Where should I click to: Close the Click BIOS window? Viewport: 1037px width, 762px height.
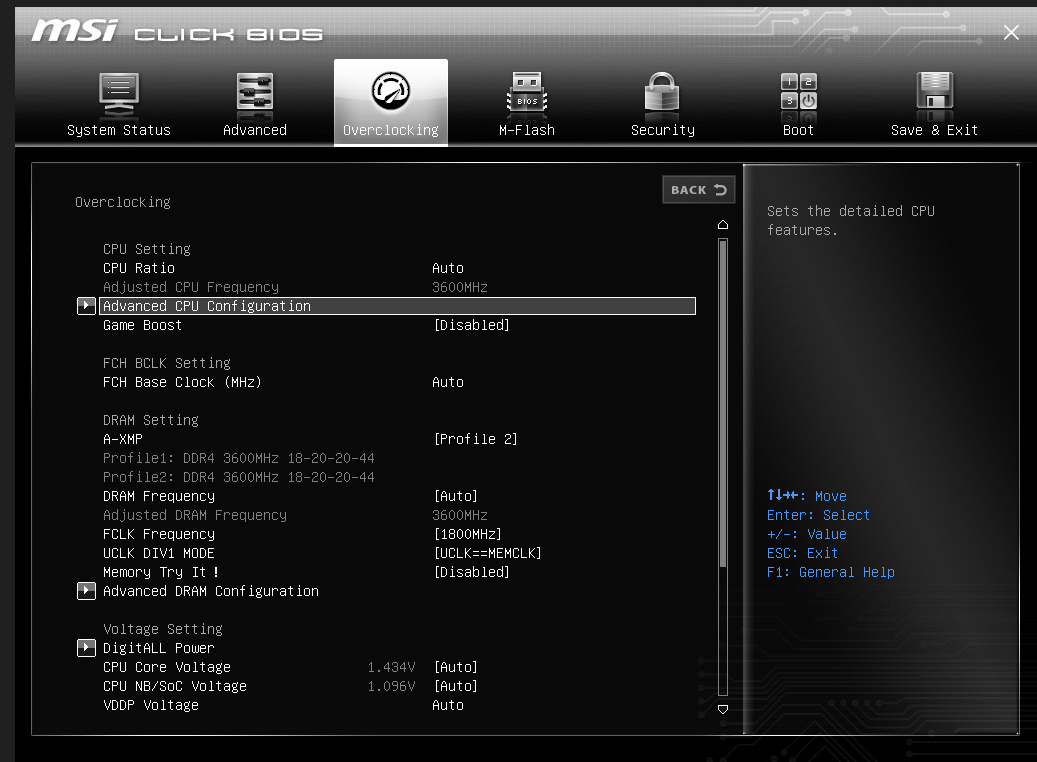1011,32
